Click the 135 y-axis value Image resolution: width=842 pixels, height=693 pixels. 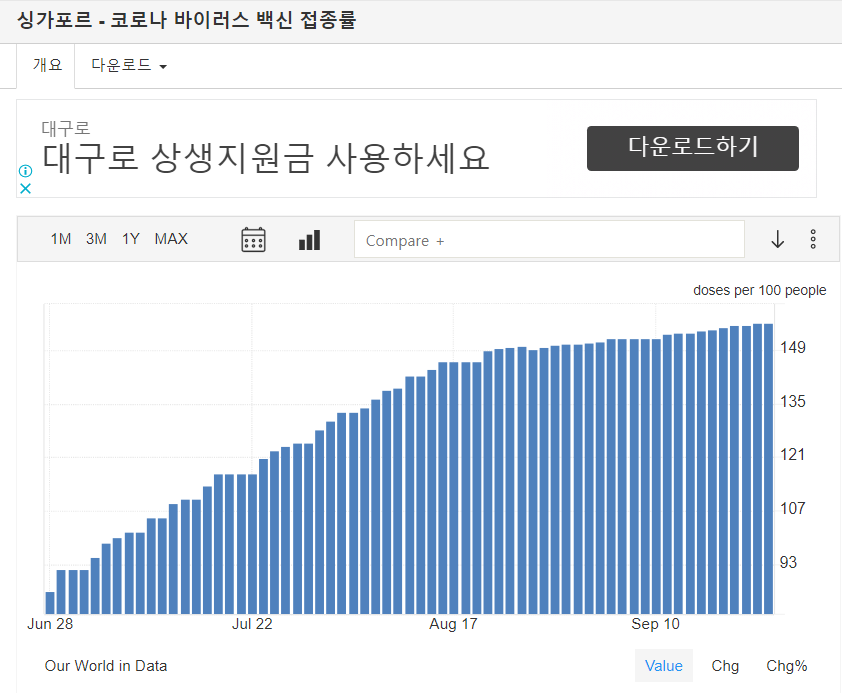pos(793,401)
